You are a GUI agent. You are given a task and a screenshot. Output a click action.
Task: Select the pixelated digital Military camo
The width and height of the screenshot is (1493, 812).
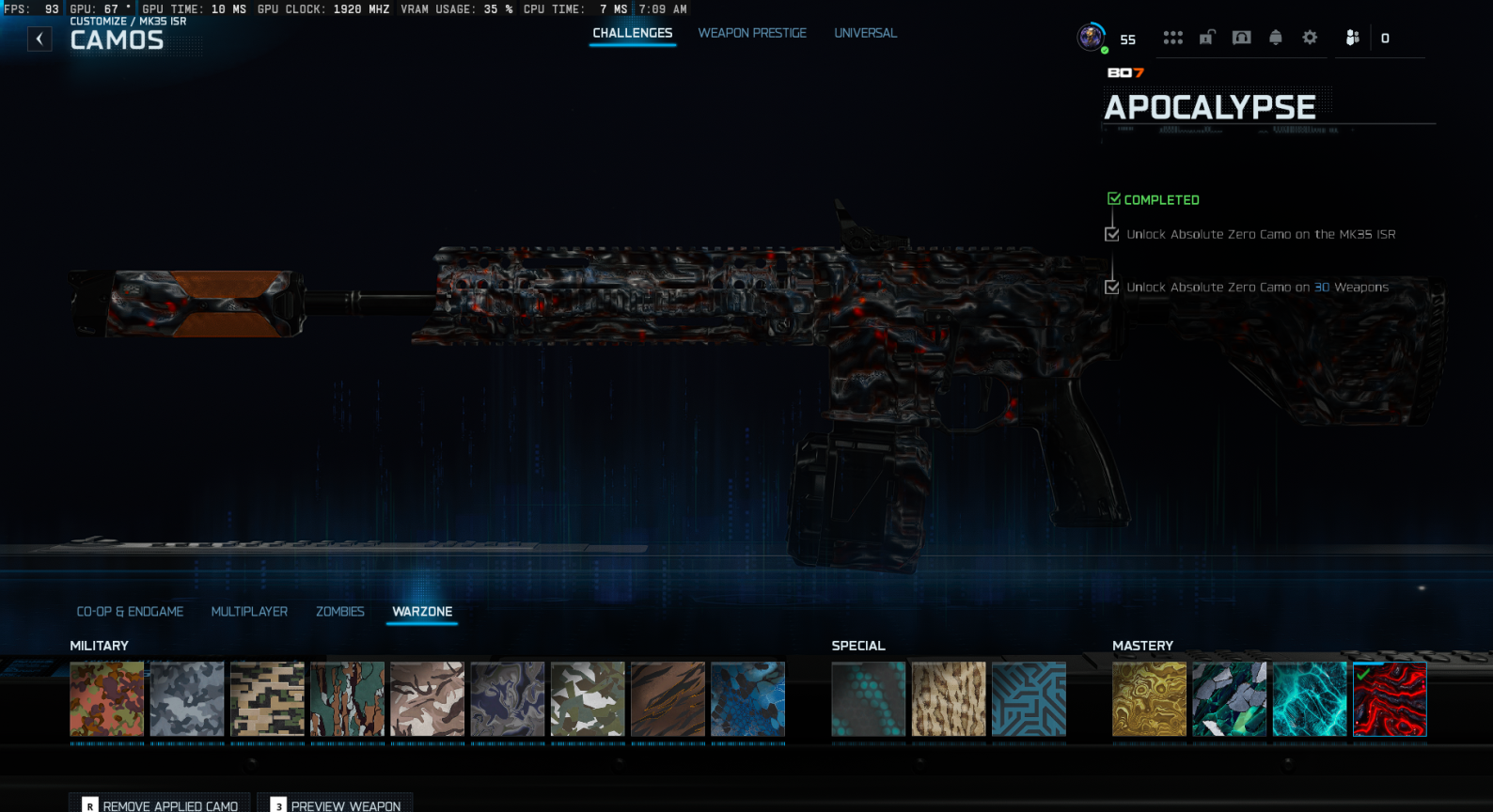click(x=267, y=699)
